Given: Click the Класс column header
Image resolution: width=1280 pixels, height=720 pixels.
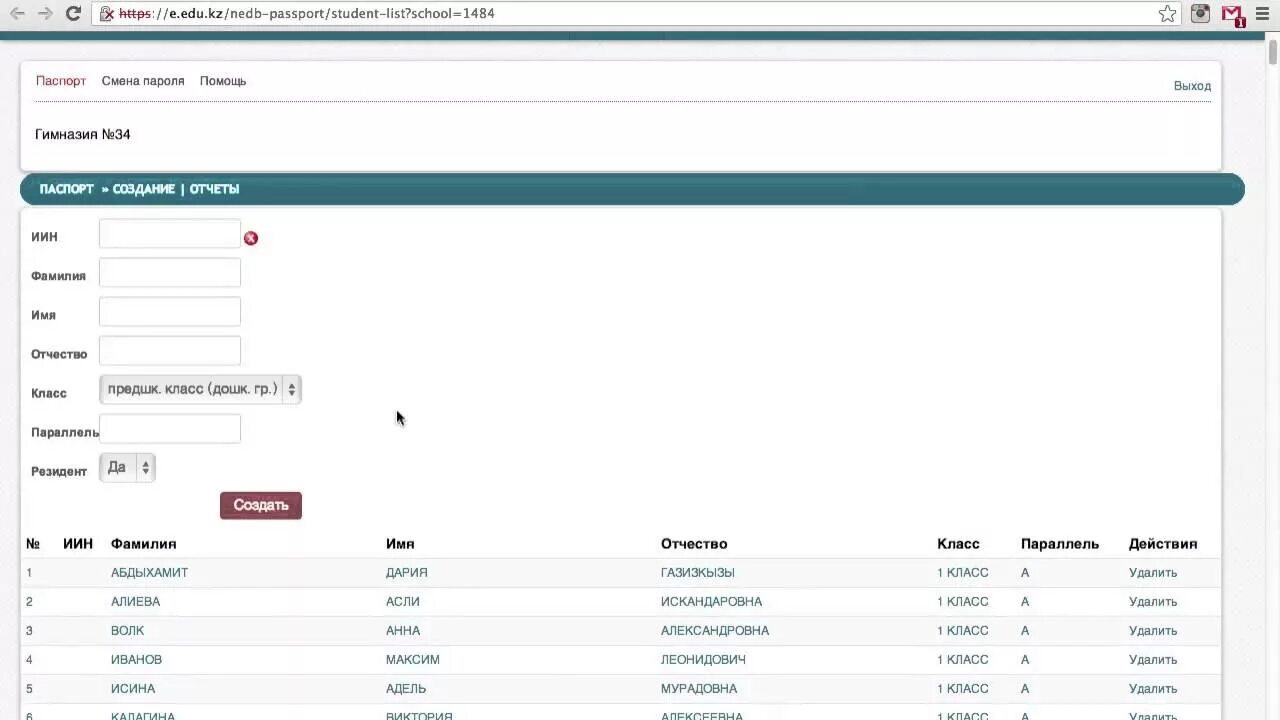Looking at the screenshot, I should click(x=958, y=544).
